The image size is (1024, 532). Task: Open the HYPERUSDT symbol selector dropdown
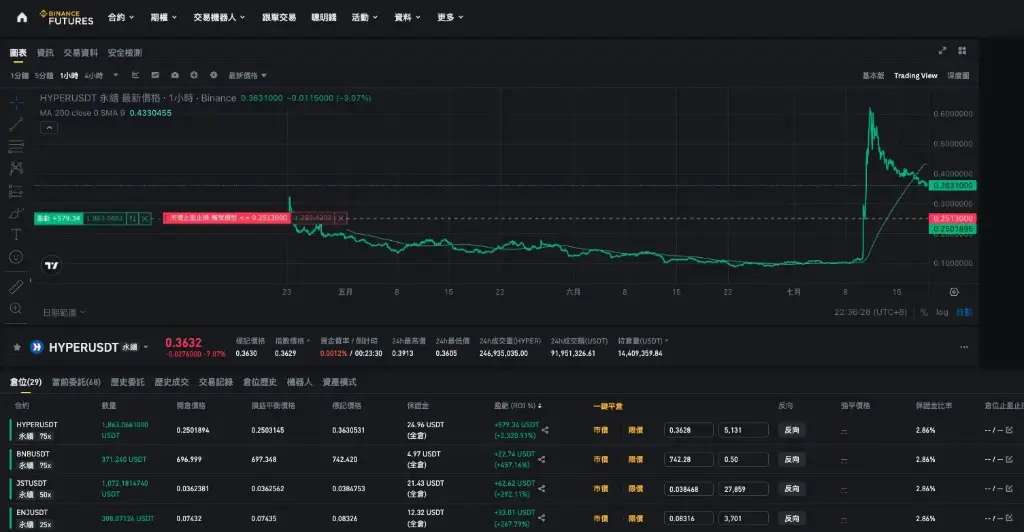click(146, 347)
